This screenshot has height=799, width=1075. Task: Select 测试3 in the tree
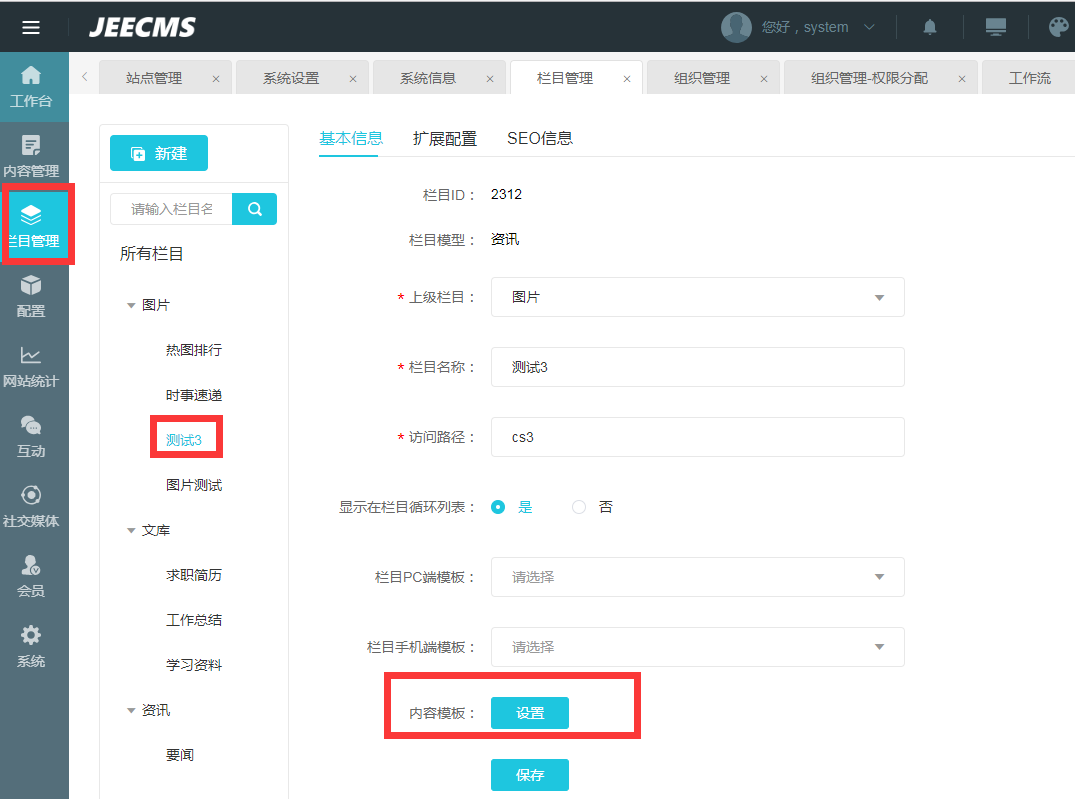[x=184, y=440]
